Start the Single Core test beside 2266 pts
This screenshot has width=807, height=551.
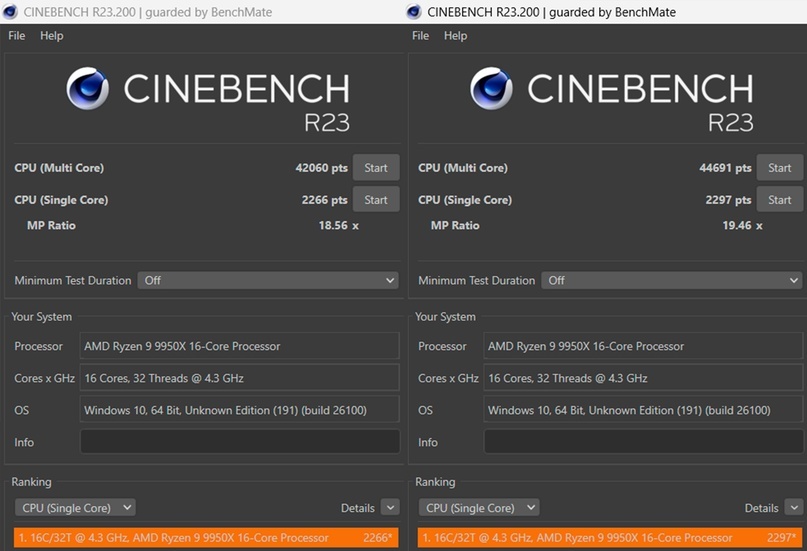tap(376, 200)
